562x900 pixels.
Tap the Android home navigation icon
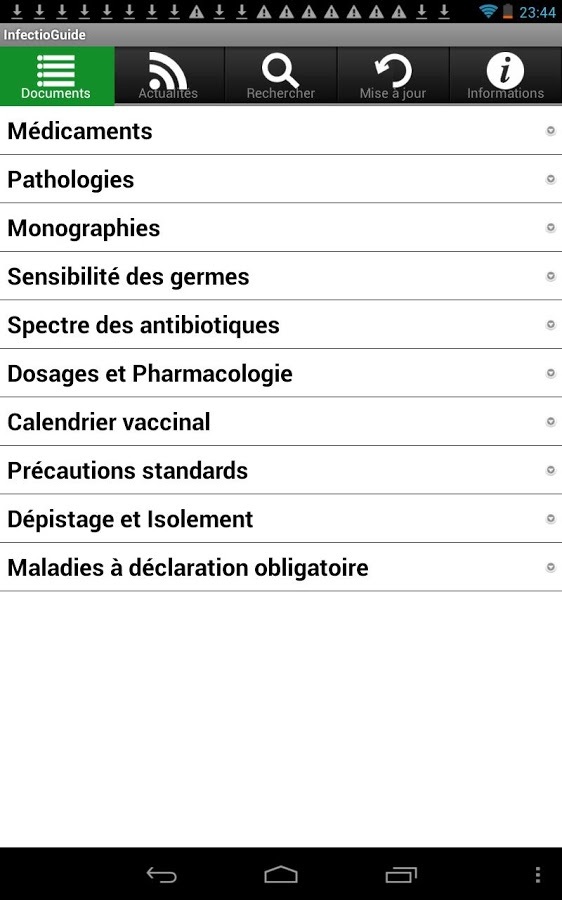click(x=281, y=875)
